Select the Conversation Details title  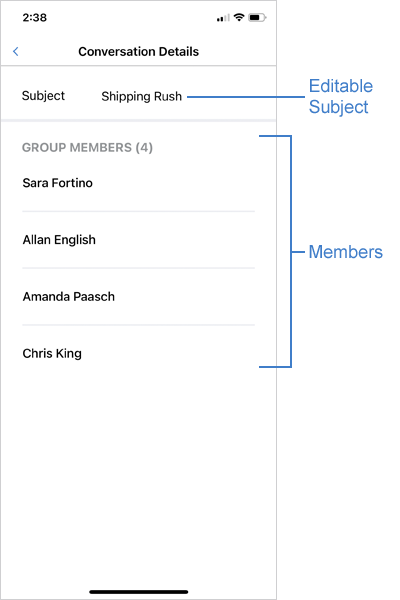point(139,51)
